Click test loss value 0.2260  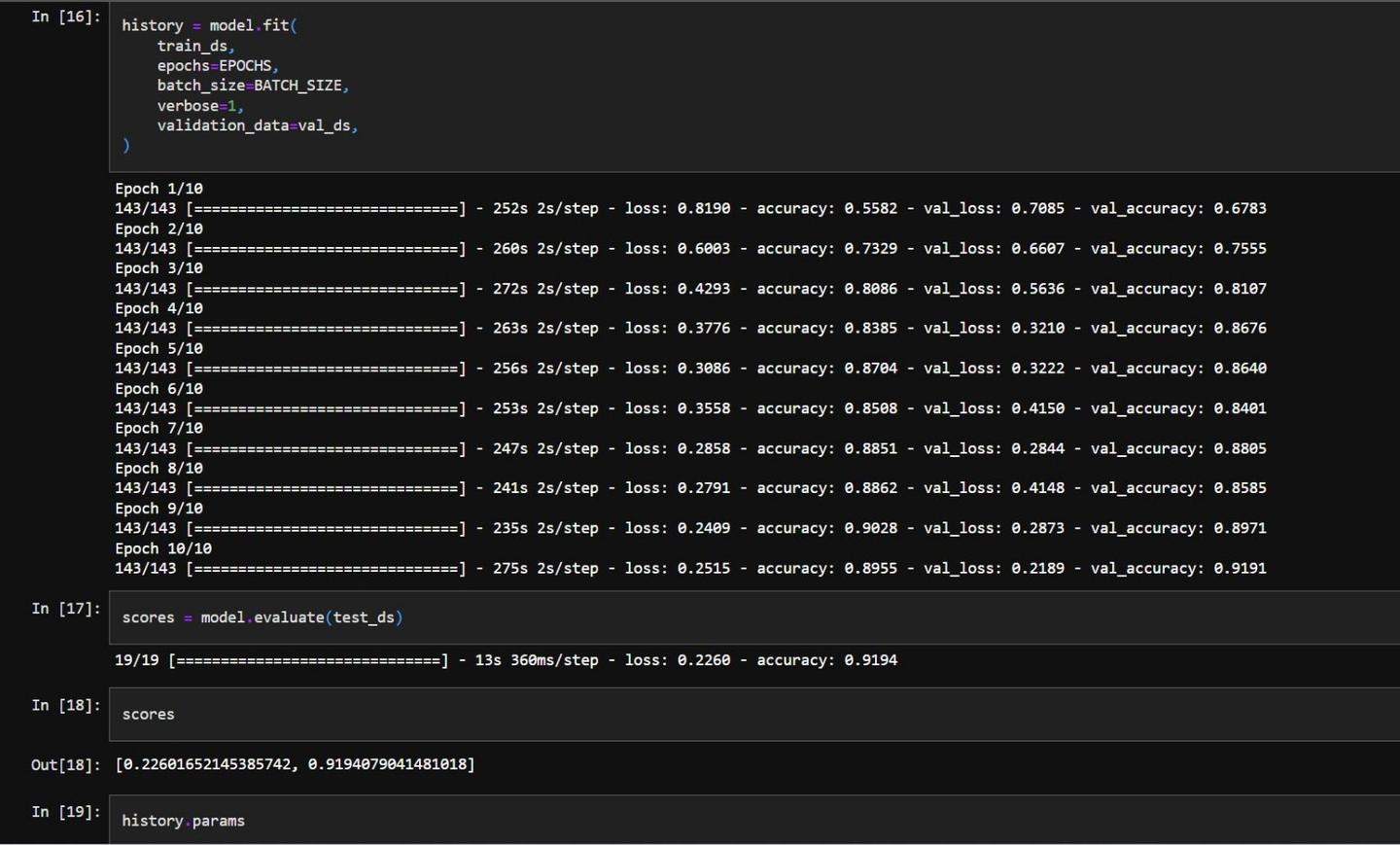[x=704, y=660]
